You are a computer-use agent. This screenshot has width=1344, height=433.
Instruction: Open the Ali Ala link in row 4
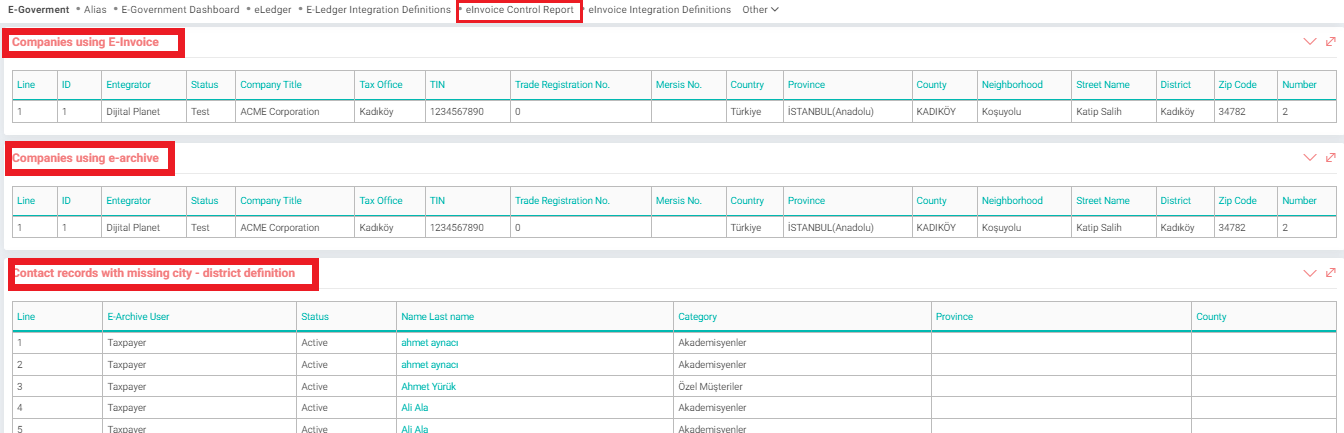tap(415, 408)
